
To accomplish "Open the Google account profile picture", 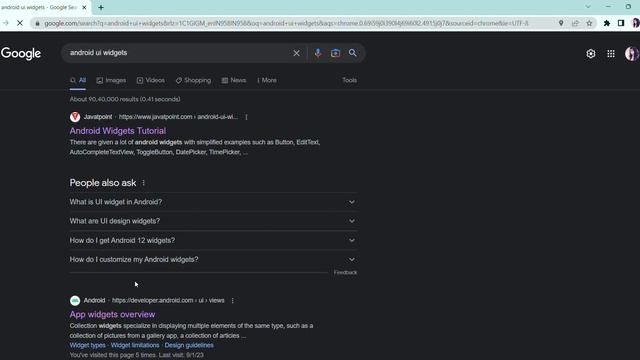I will (632, 53).
